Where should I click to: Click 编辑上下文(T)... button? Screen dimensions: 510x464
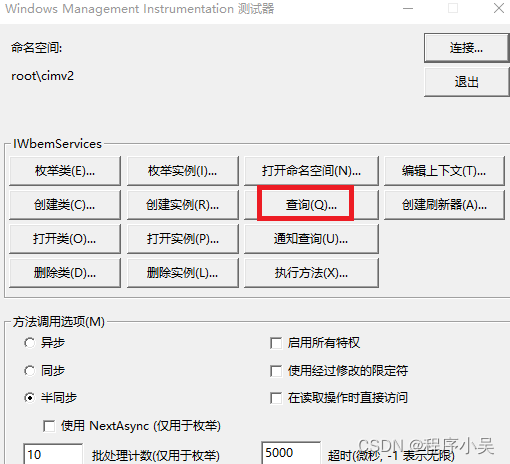[444, 171]
